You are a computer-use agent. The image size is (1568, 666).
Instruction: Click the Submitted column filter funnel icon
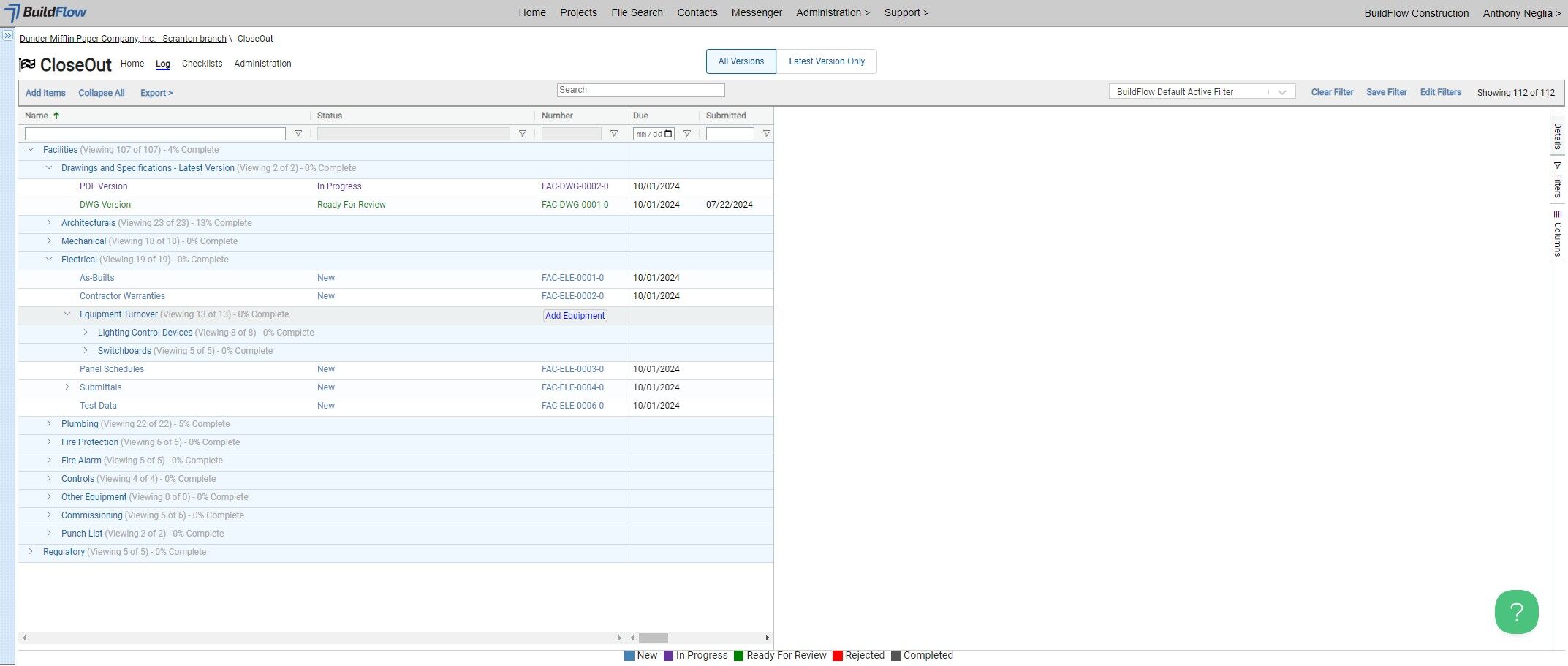point(766,134)
